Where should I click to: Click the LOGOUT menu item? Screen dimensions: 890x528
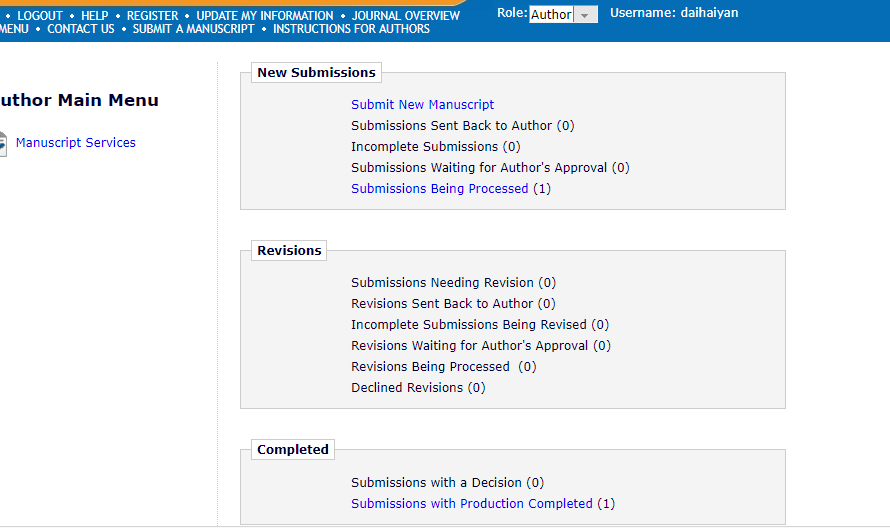pos(40,16)
